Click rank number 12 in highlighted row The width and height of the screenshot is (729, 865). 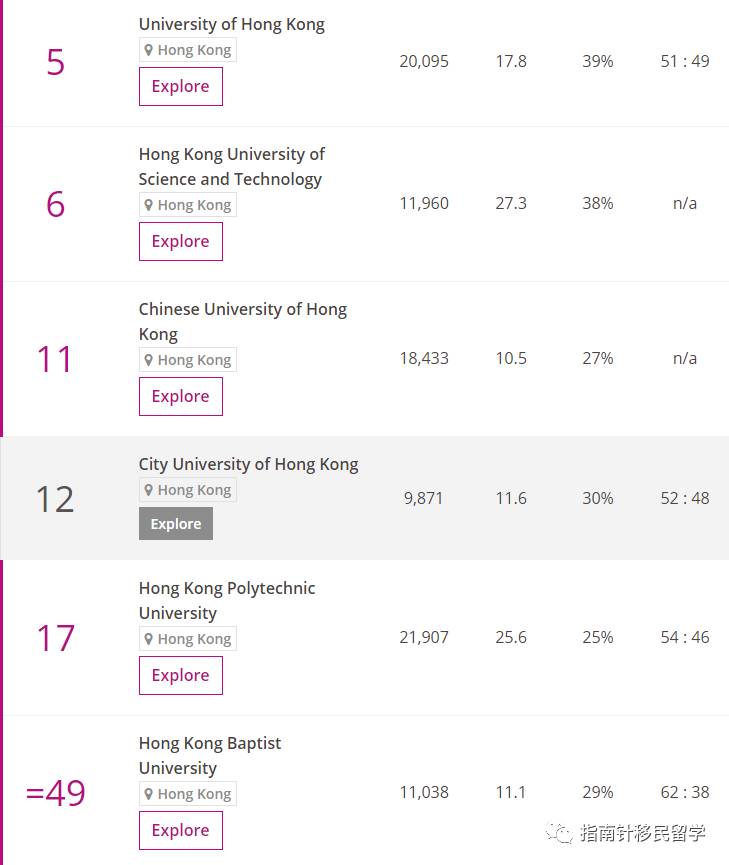click(55, 500)
